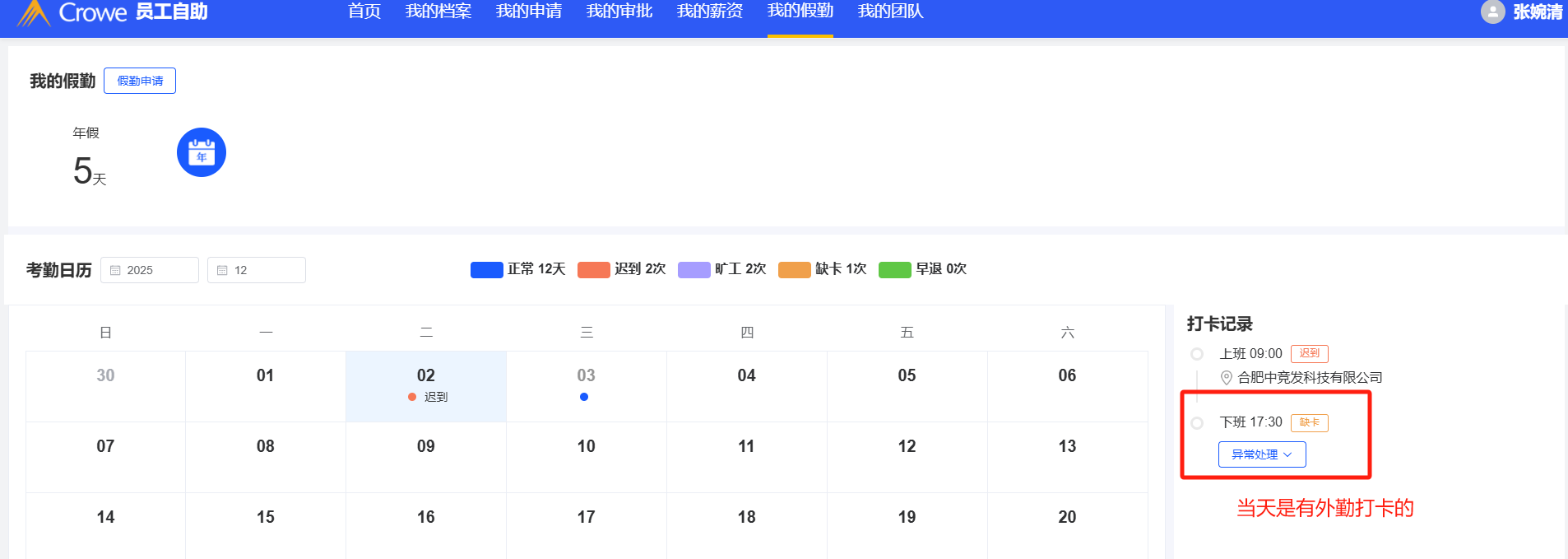Click the red 迟到 dot on day 02
The height and width of the screenshot is (559, 1568).
point(412,397)
